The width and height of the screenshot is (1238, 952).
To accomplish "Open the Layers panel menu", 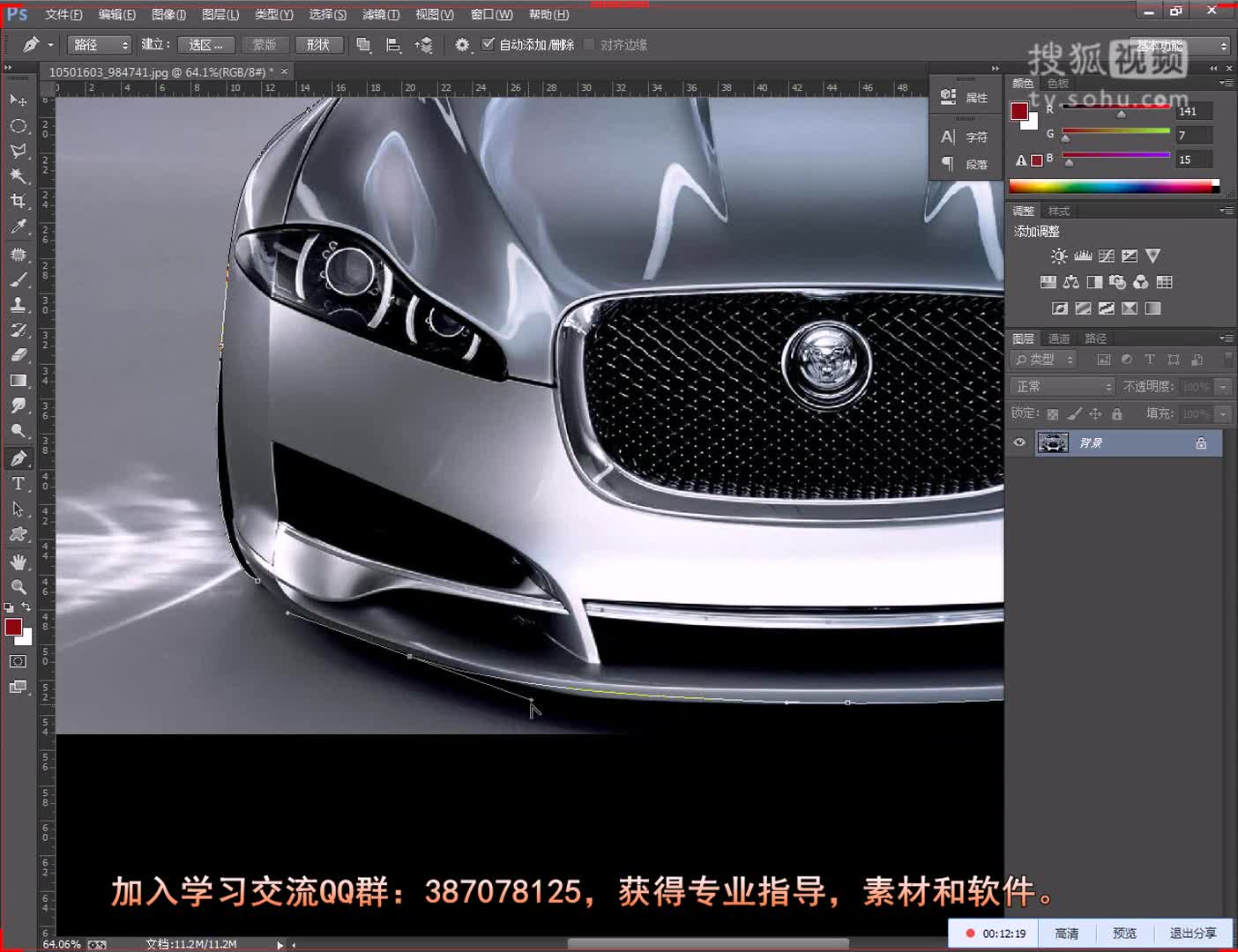I will pos(1226,338).
